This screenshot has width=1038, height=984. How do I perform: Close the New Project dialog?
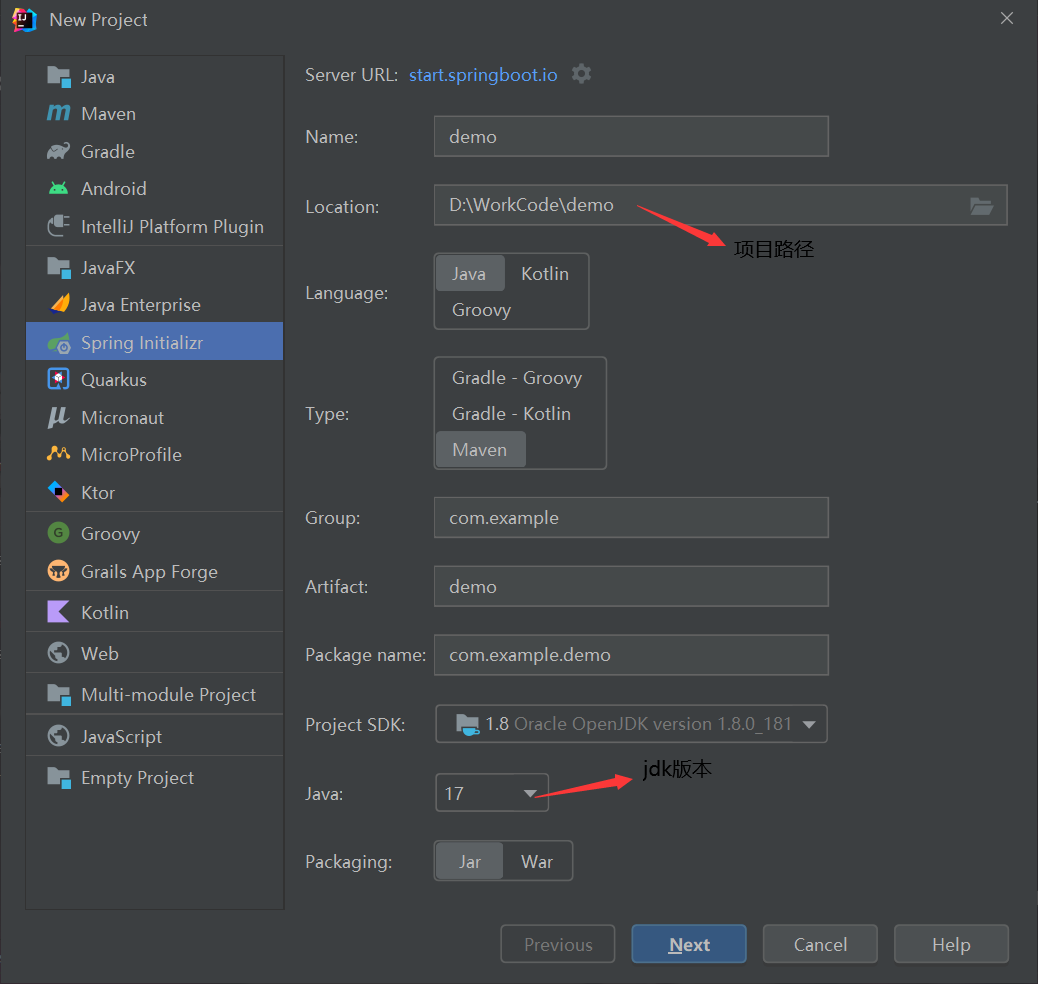[1006, 19]
